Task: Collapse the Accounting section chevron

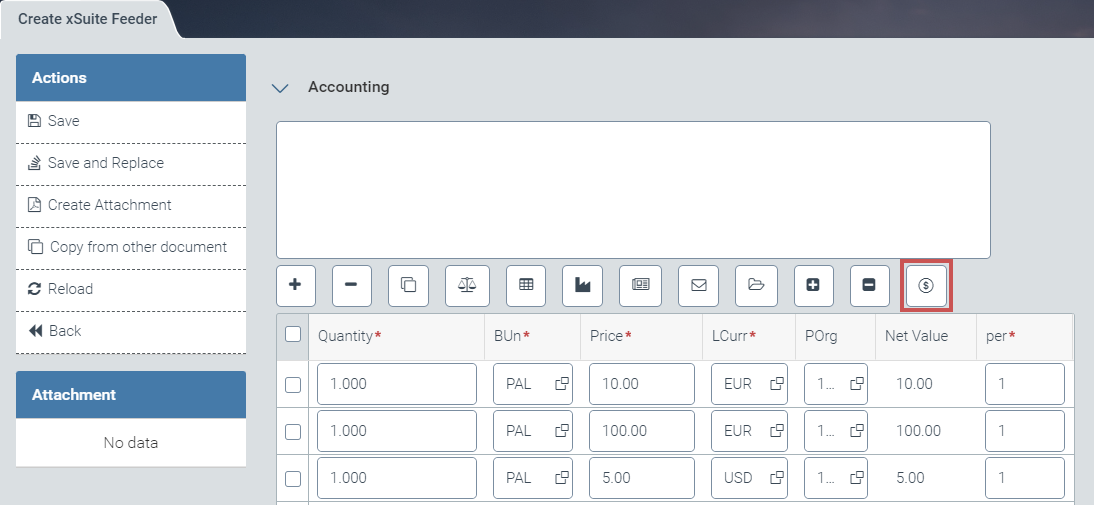Action: point(281,88)
